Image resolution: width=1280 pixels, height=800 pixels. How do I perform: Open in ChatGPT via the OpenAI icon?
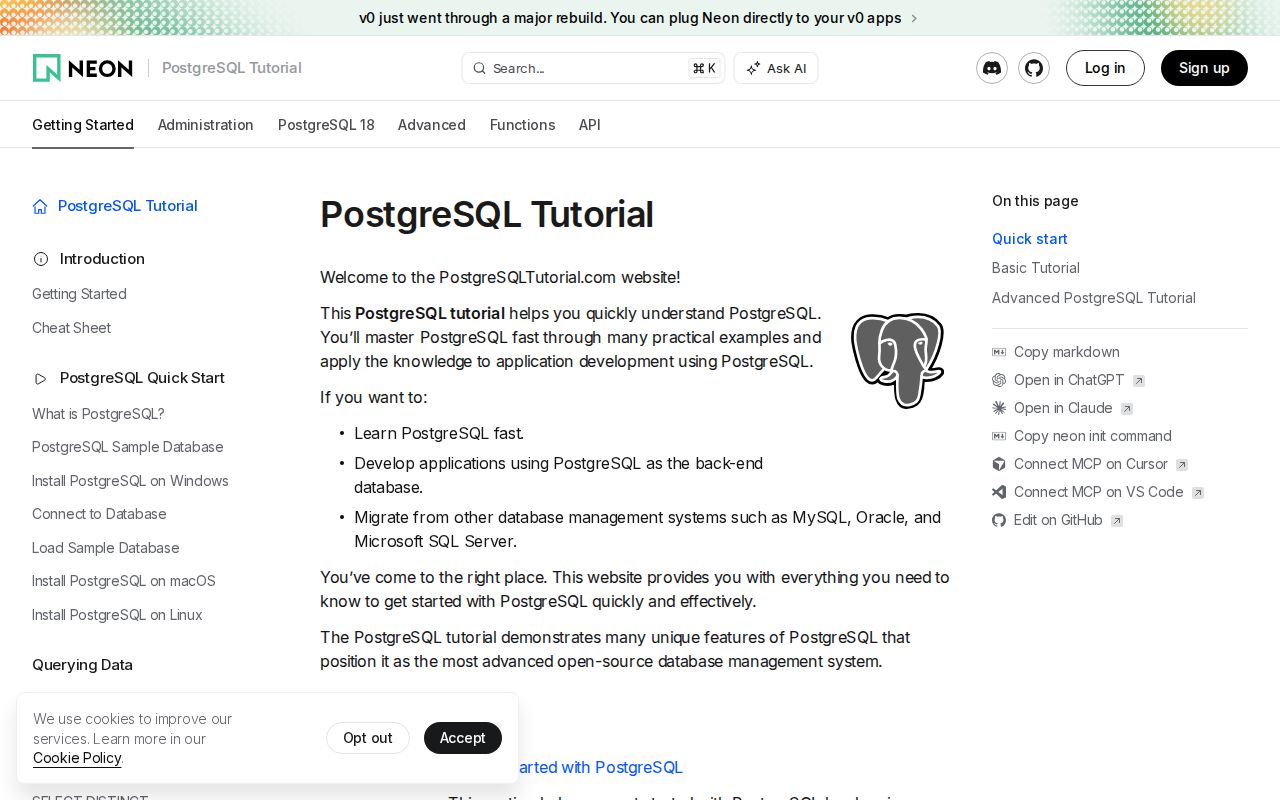click(x=998, y=380)
